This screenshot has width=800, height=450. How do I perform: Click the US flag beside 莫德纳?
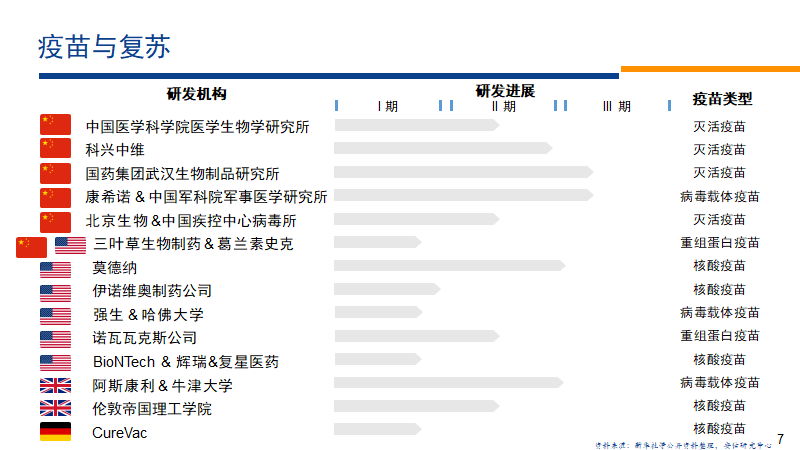click(56, 270)
